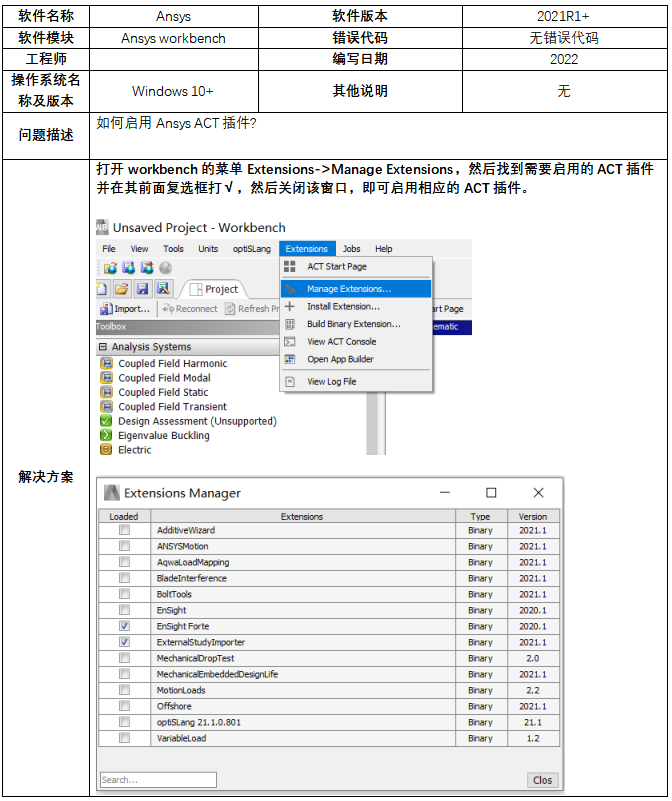This screenshot has width=672, height=801.
Task: Switch to the Project tab
Action: (214, 289)
